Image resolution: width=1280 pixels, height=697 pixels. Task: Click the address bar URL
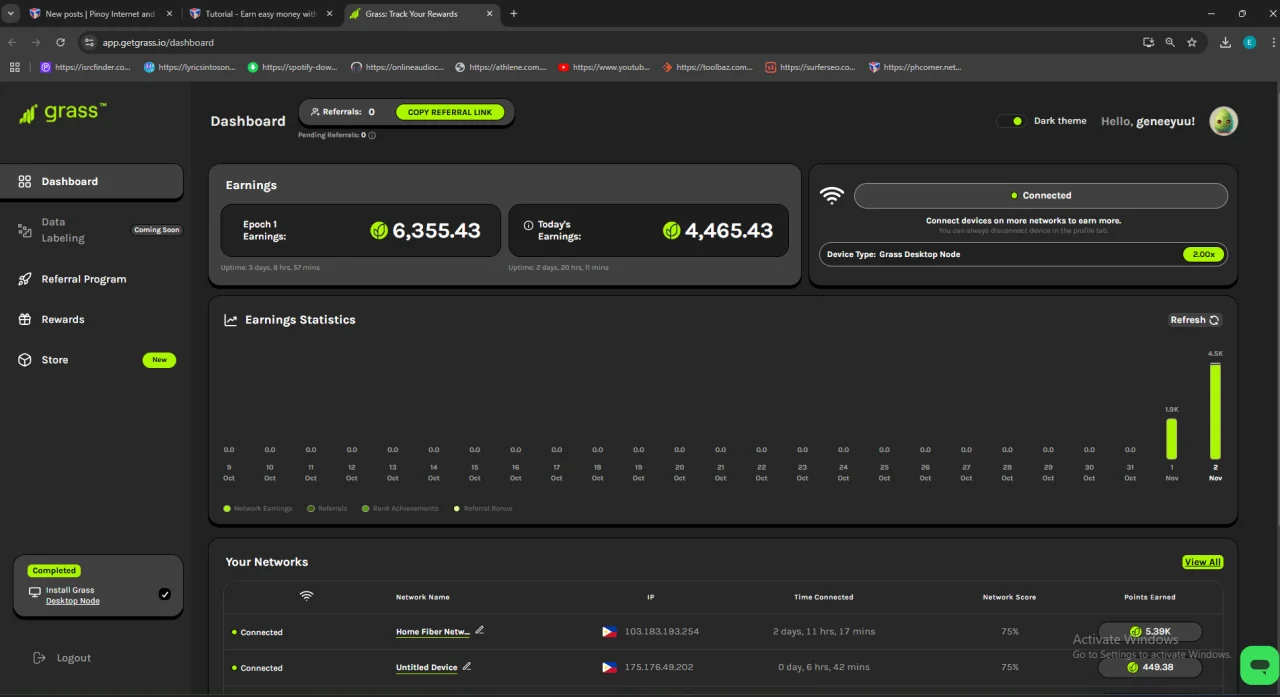click(158, 42)
